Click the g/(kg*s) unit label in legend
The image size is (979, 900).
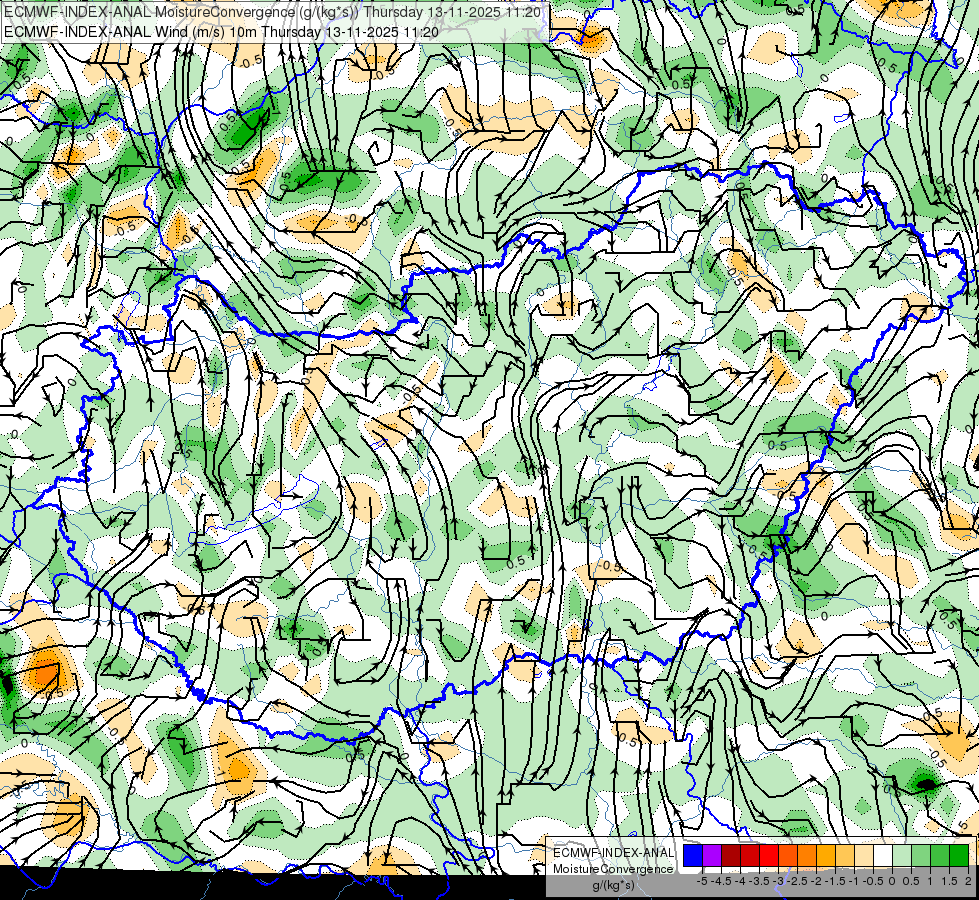coord(613,885)
